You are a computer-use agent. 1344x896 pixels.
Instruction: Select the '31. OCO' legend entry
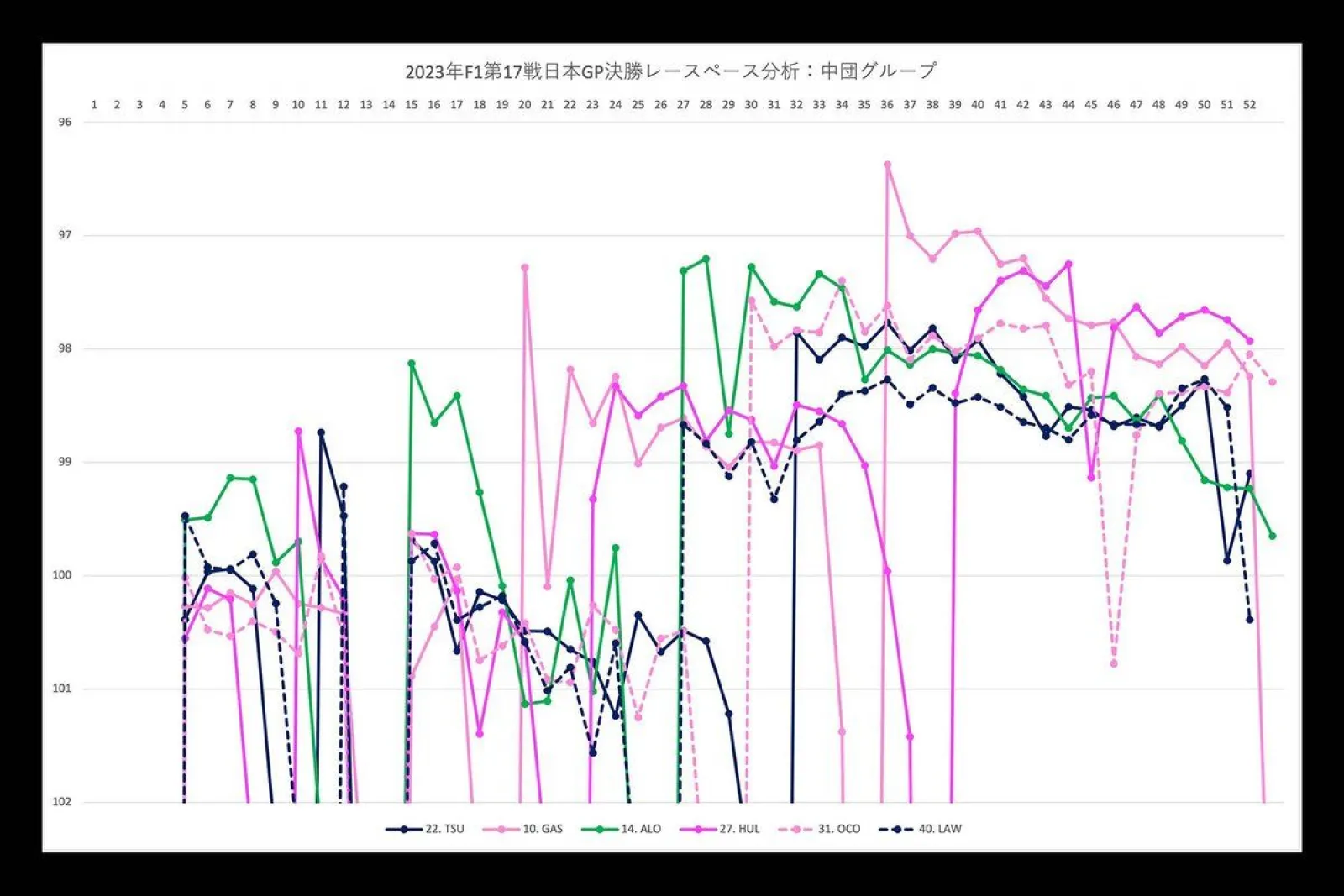pyautogui.click(x=820, y=829)
